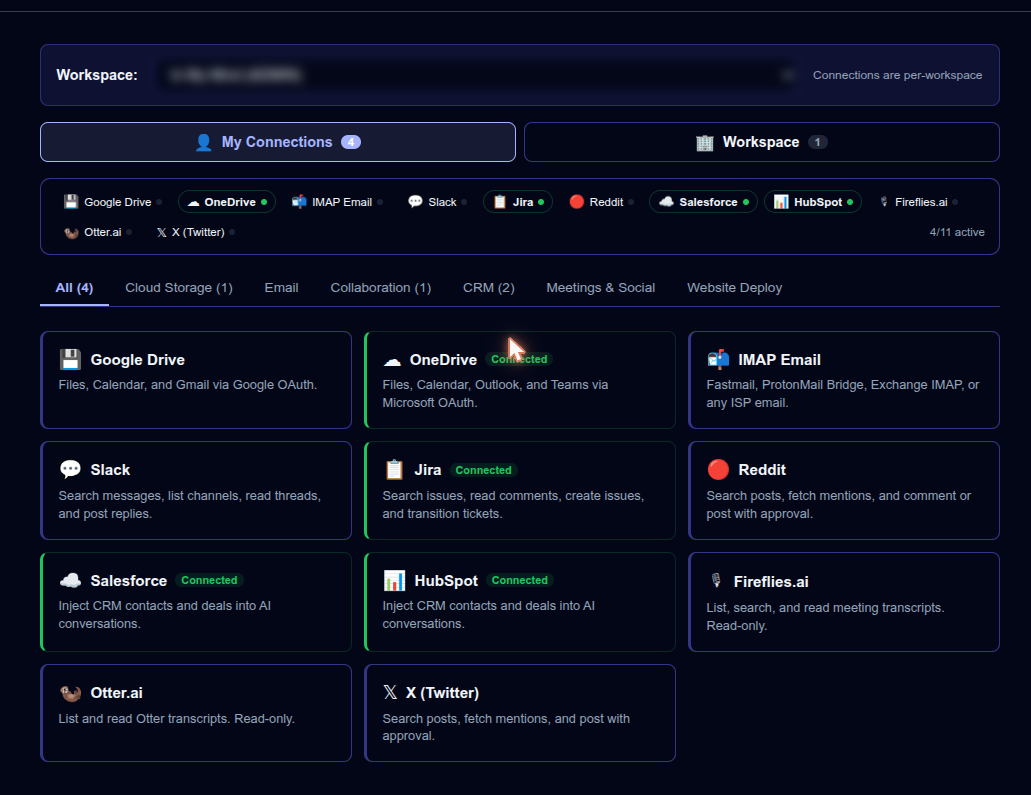Click the Otter icon in chips row
Image resolution: width=1031 pixels, height=795 pixels.
[x=71, y=233]
